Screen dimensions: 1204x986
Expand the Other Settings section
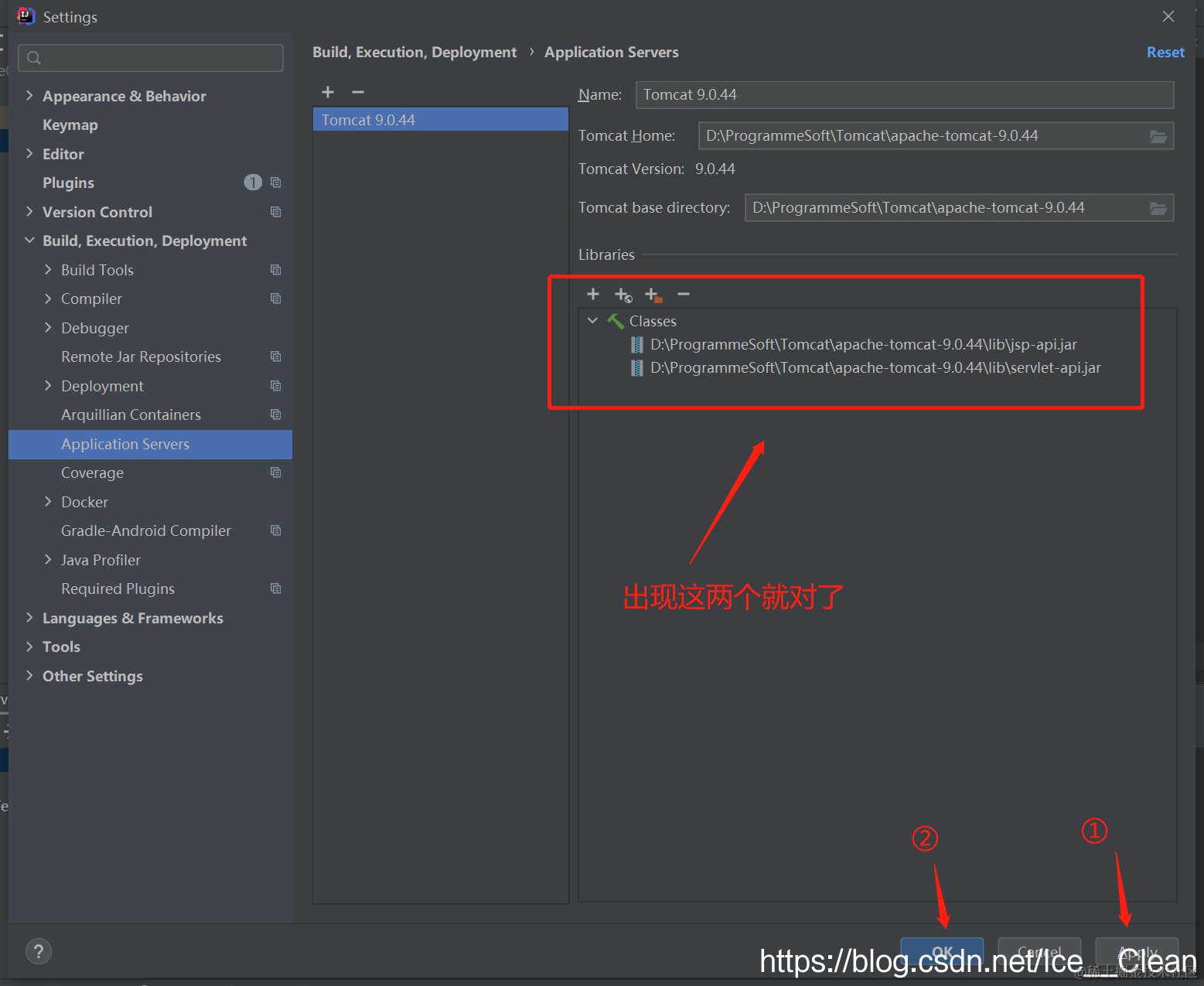click(29, 676)
